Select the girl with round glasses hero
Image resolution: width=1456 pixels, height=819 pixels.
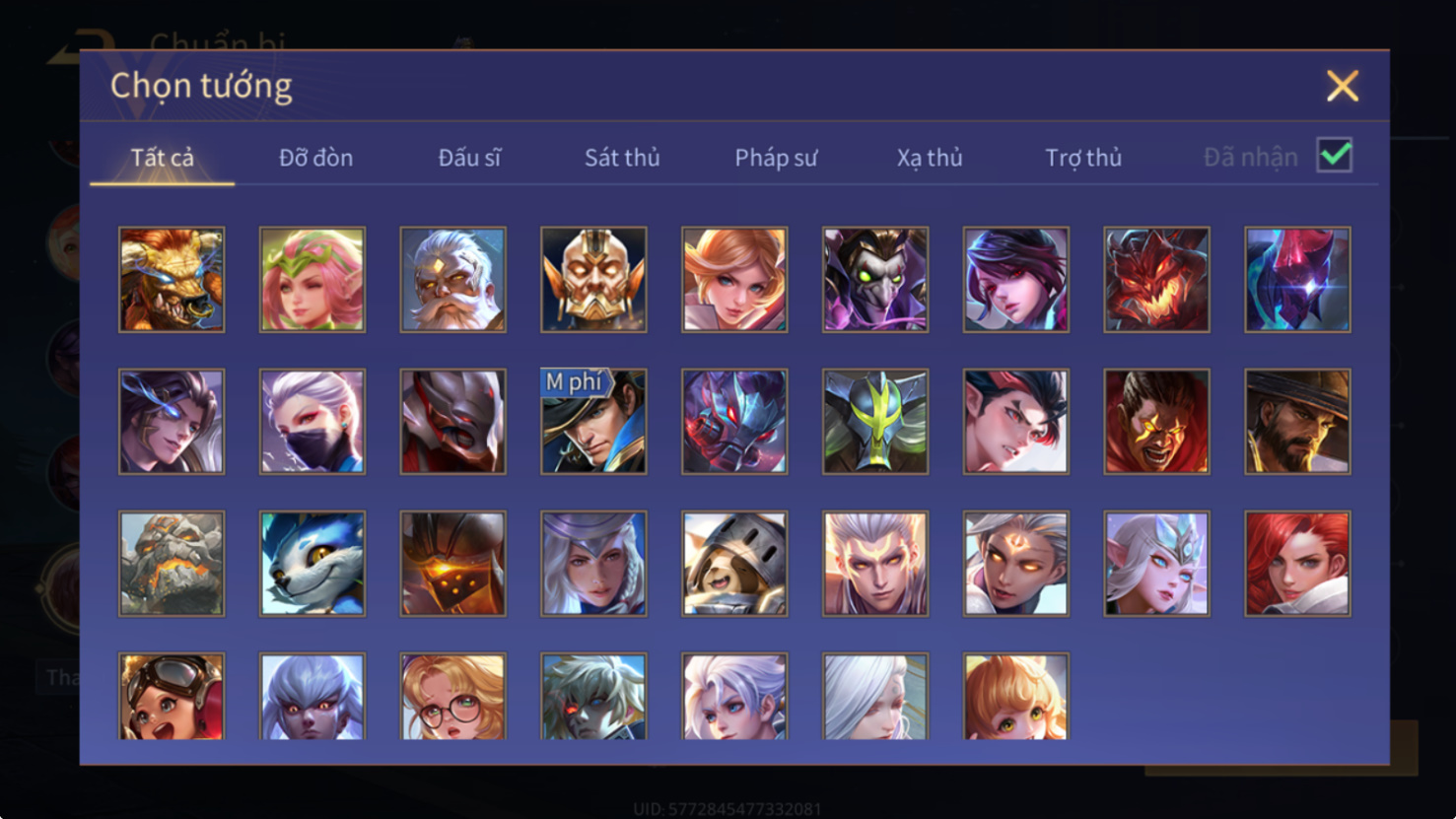[453, 696]
